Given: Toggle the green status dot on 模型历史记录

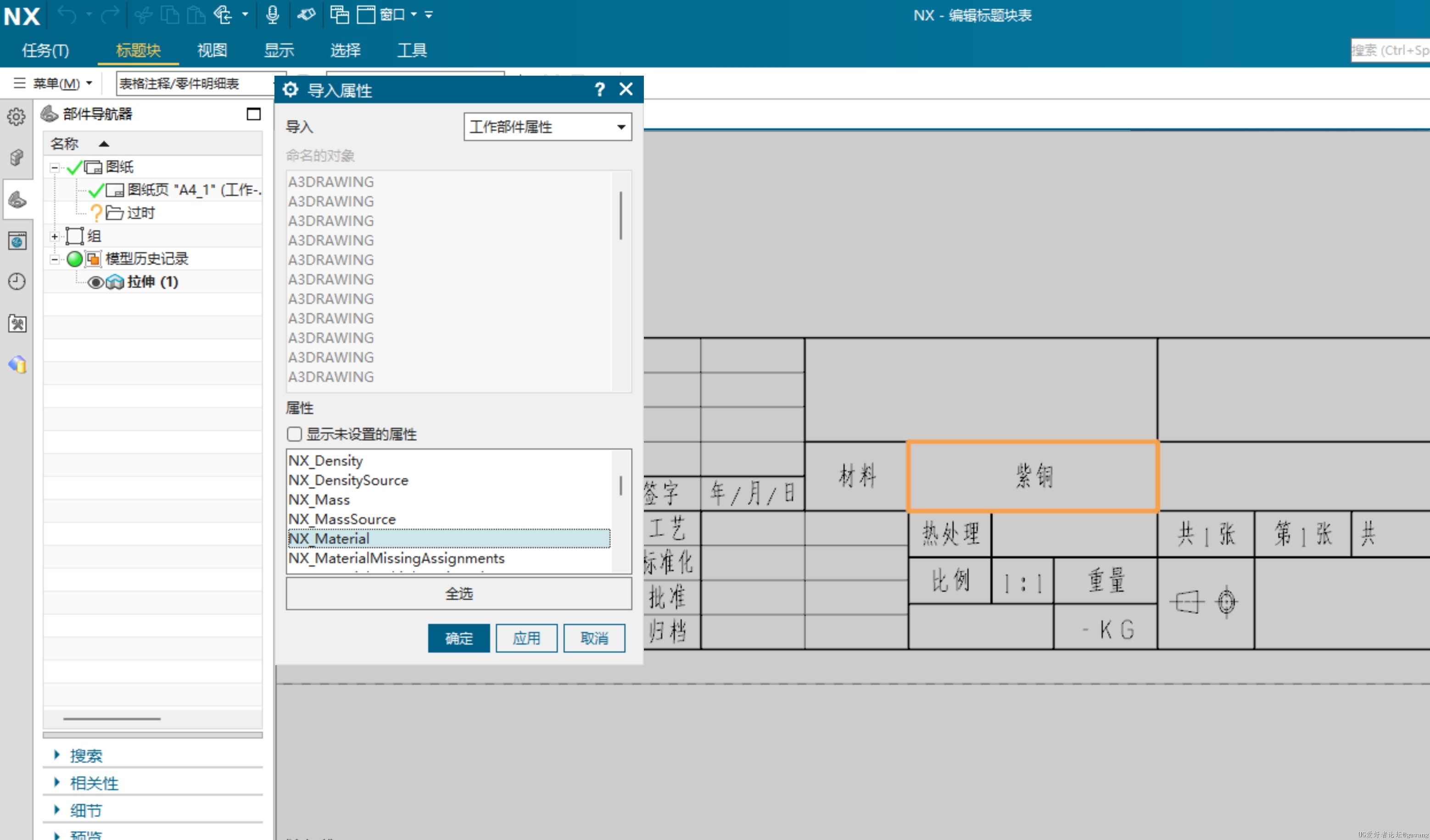Looking at the screenshot, I should 74,259.
